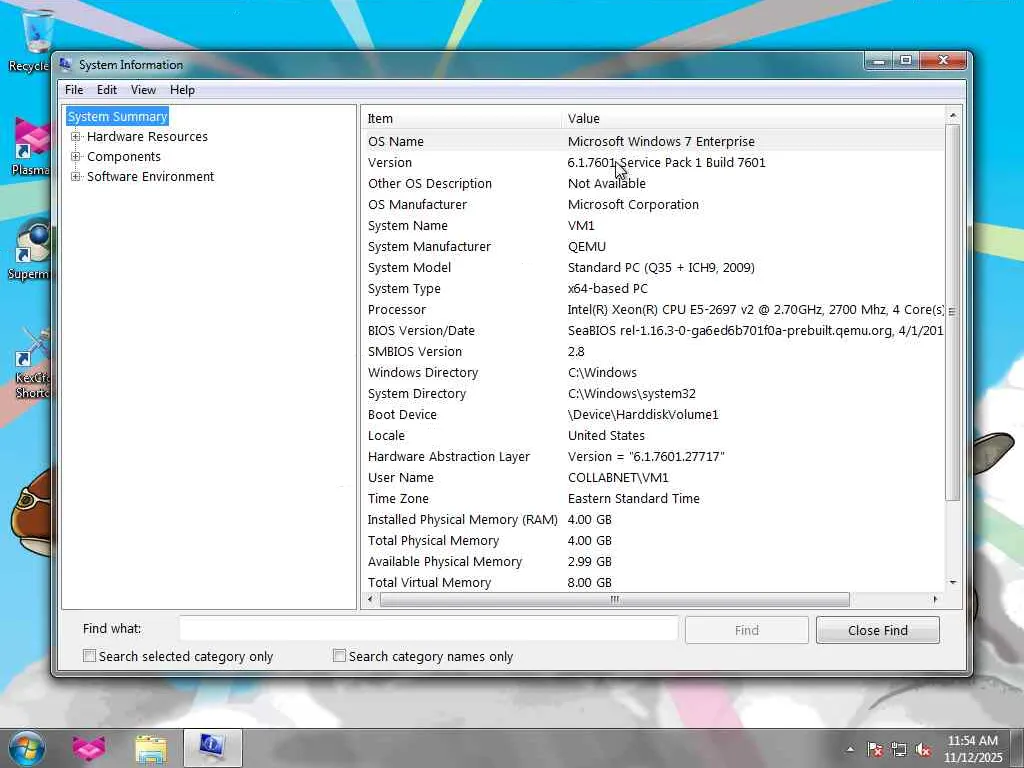1024x768 pixels.
Task: Select the Total Virtual Memory row
Action: [x=653, y=583]
